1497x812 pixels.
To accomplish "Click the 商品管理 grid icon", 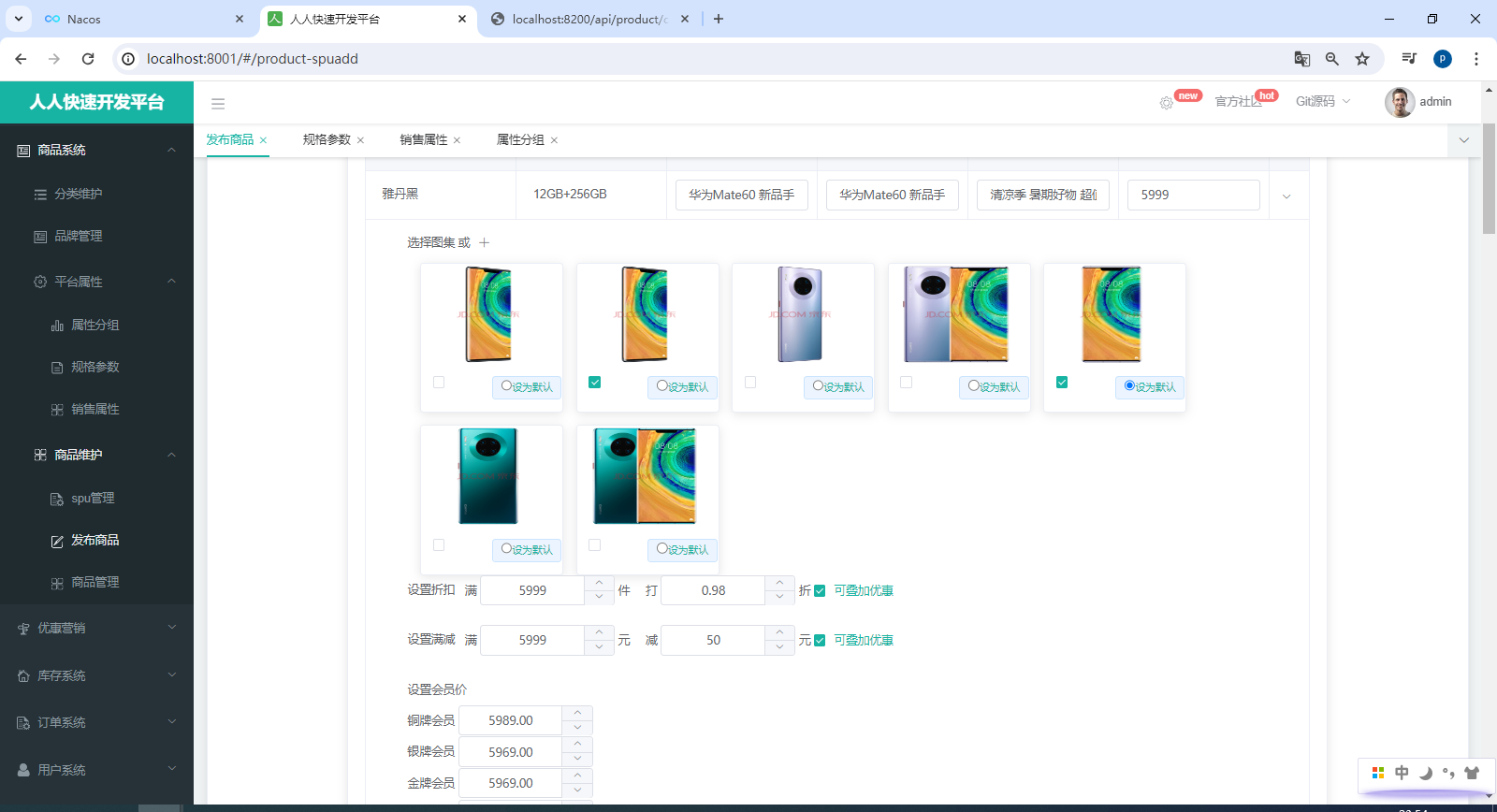I will tap(57, 583).
